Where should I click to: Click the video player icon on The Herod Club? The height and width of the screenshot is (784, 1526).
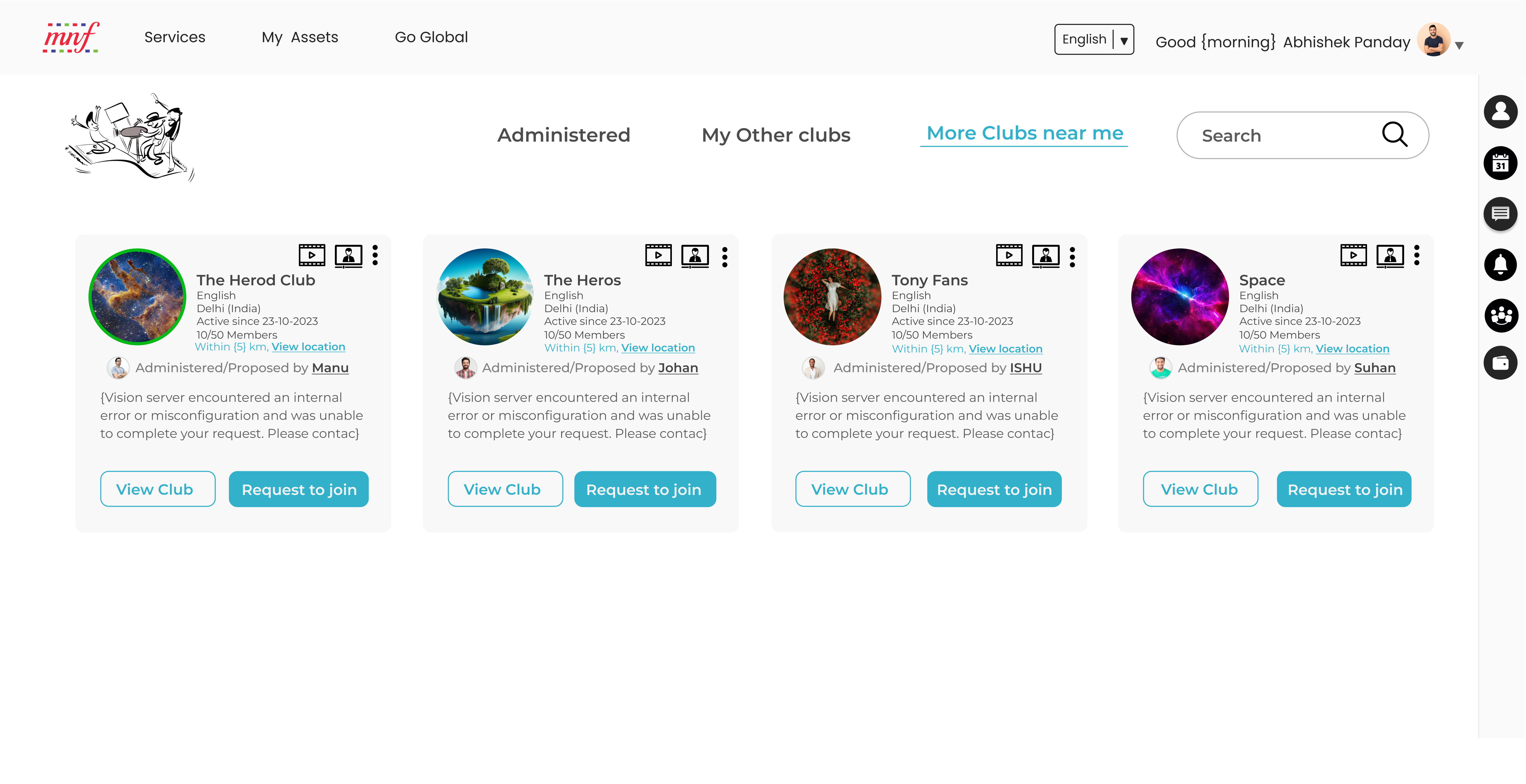point(312,255)
